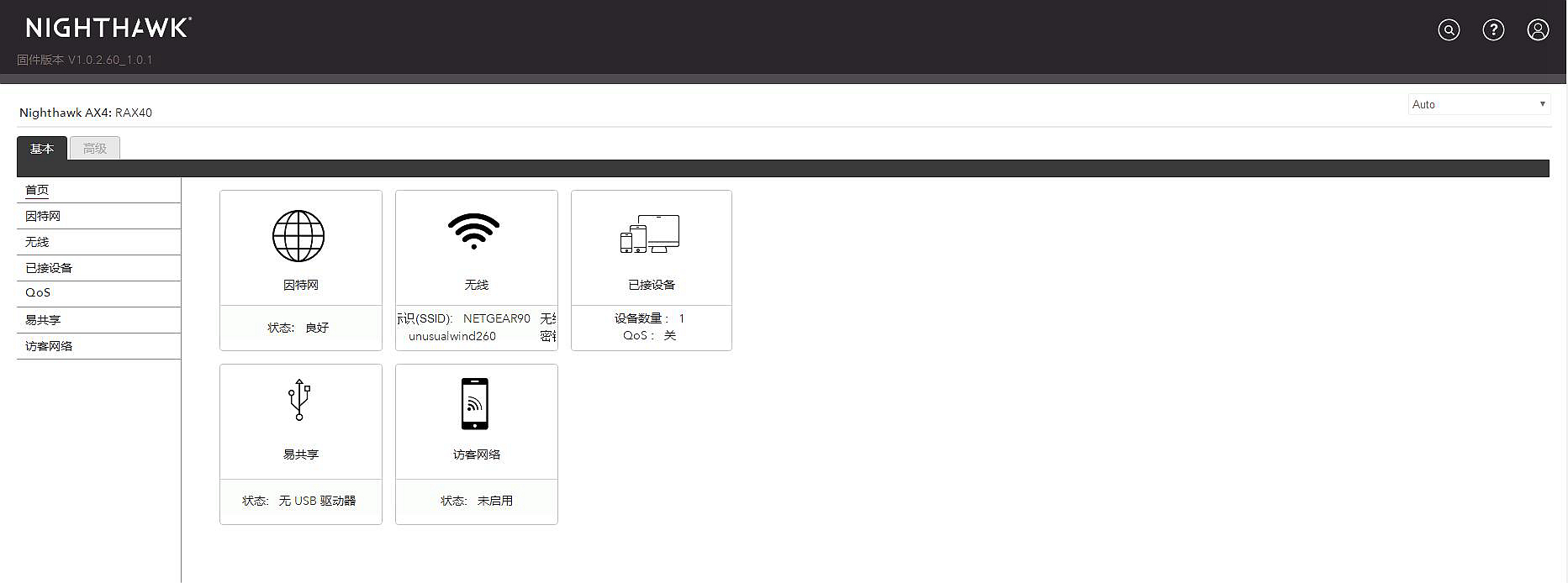Select 访客网络 in the sidebar
The image size is (1568, 583).
[x=49, y=346]
